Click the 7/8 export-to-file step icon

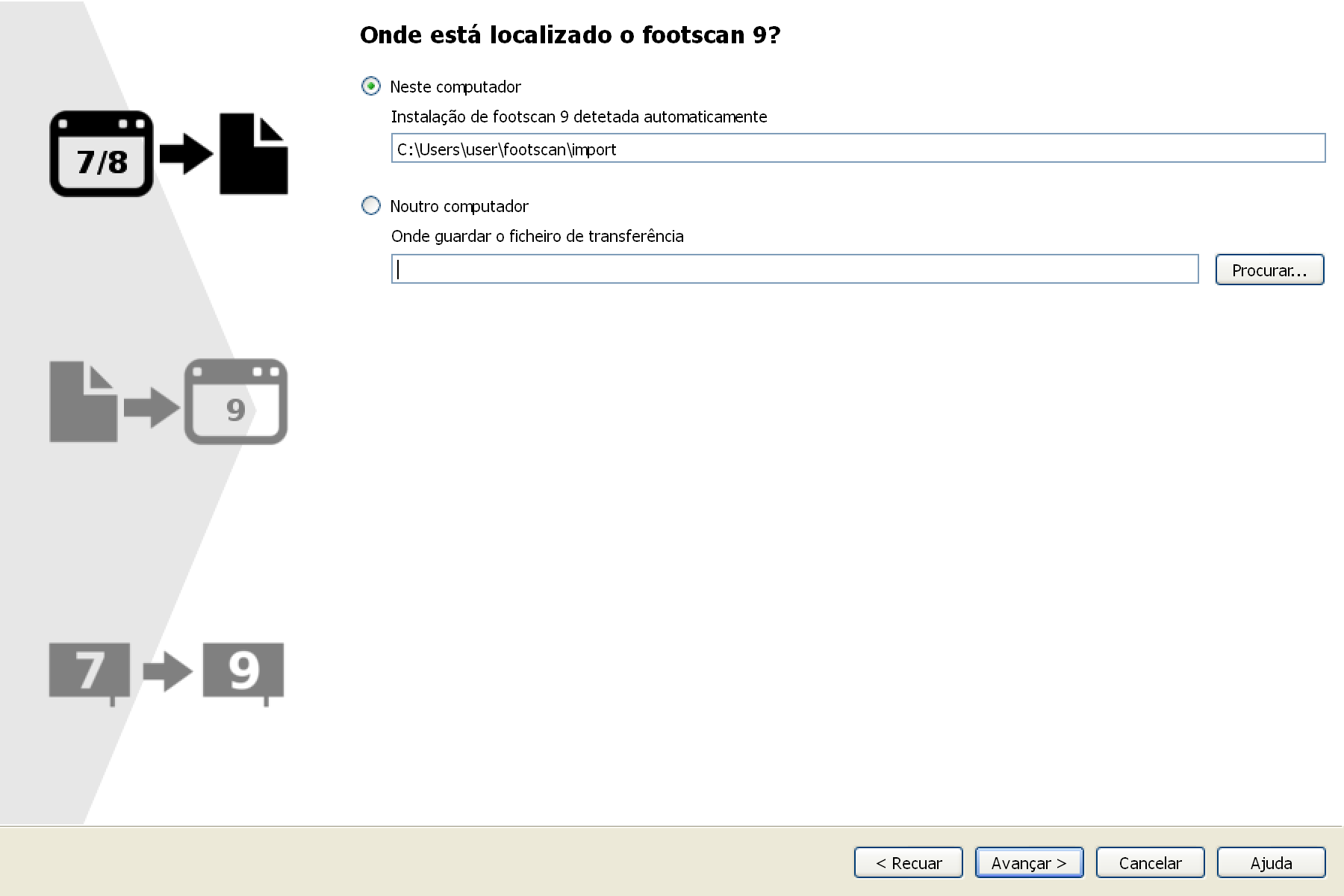point(169,154)
